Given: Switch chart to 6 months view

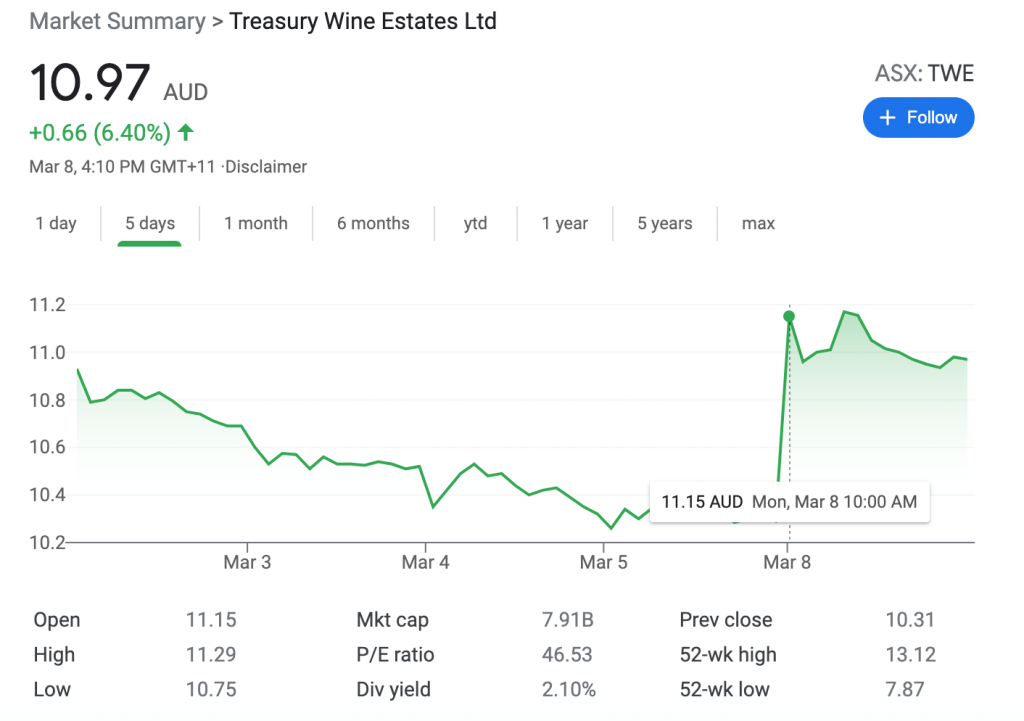Looking at the screenshot, I should coord(374,223).
